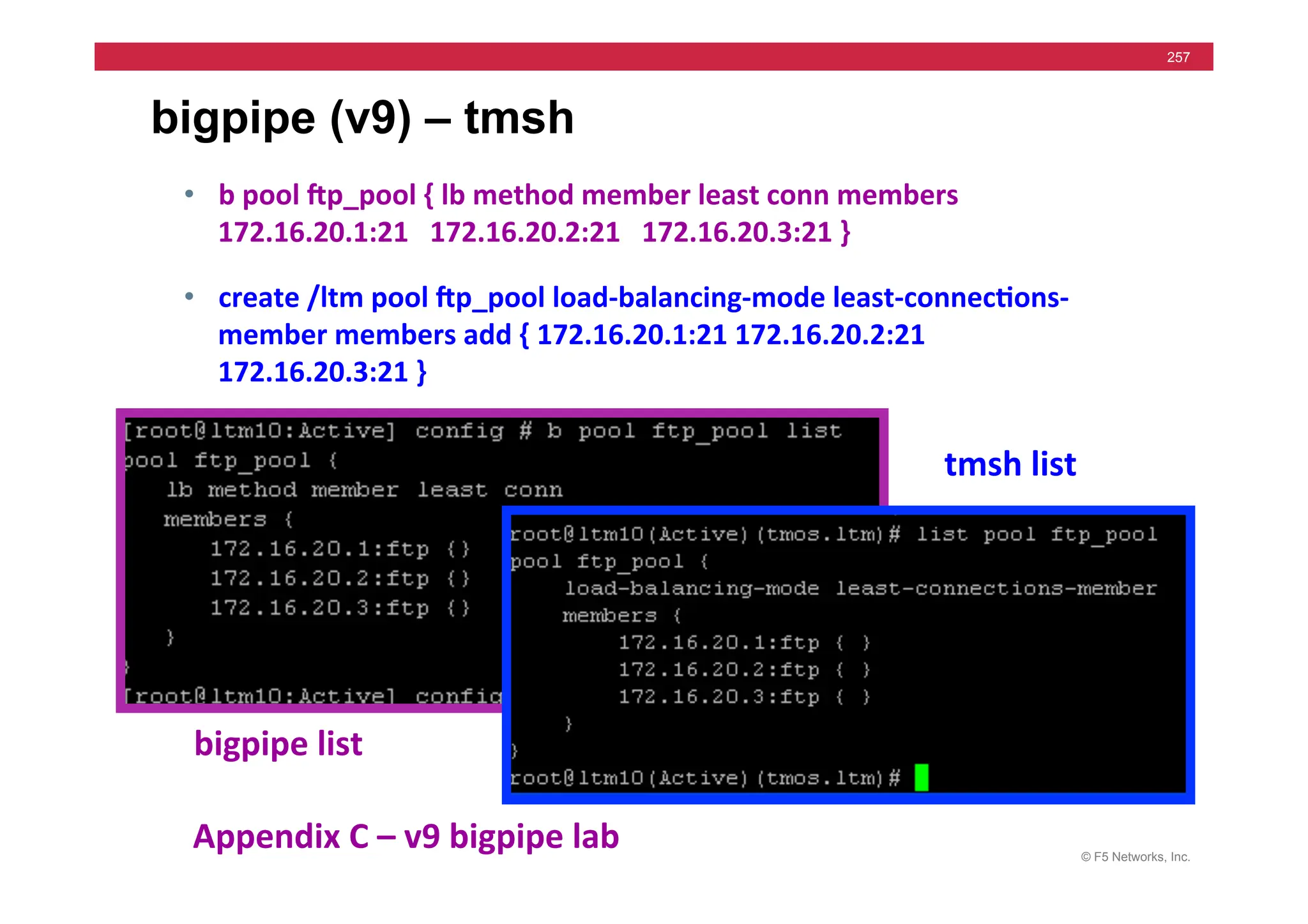Click the blue '172.16.20.3:21 }' line
This screenshot has width=1308, height=924.
pyautogui.click(x=323, y=372)
